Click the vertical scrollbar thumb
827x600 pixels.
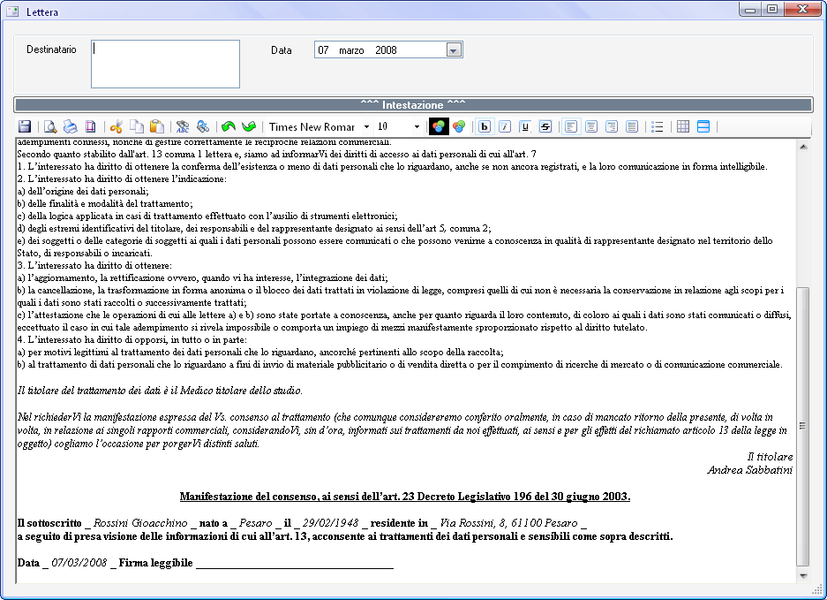click(803, 426)
